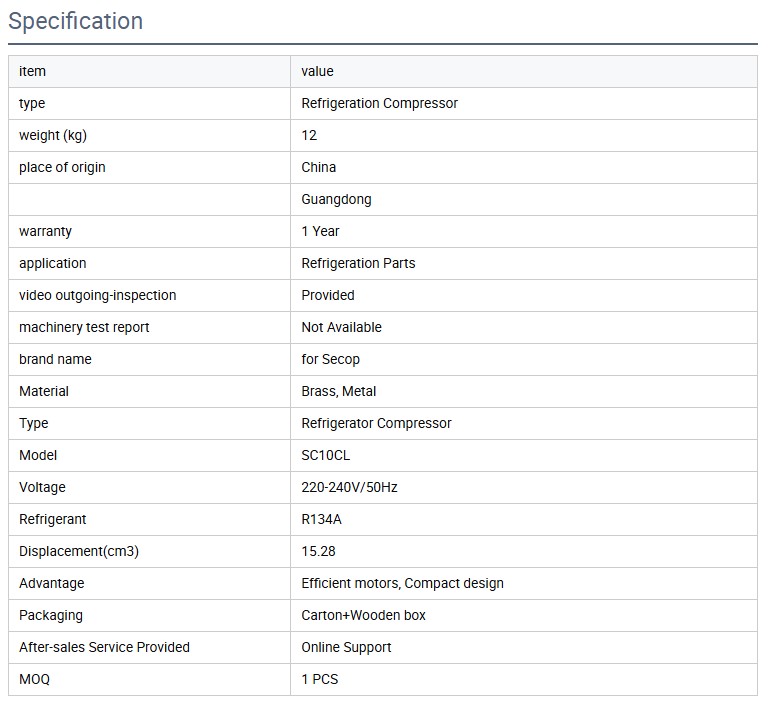
Task: Click the '15.28' displacement value
Action: click(x=318, y=551)
